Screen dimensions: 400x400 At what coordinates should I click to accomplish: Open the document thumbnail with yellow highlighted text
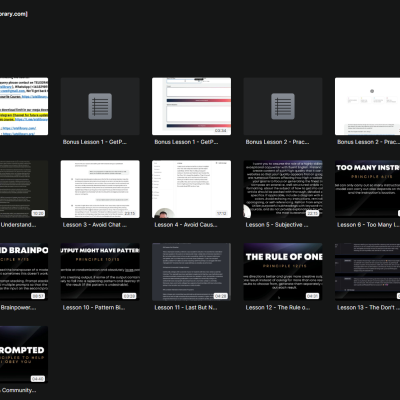pos(24,106)
